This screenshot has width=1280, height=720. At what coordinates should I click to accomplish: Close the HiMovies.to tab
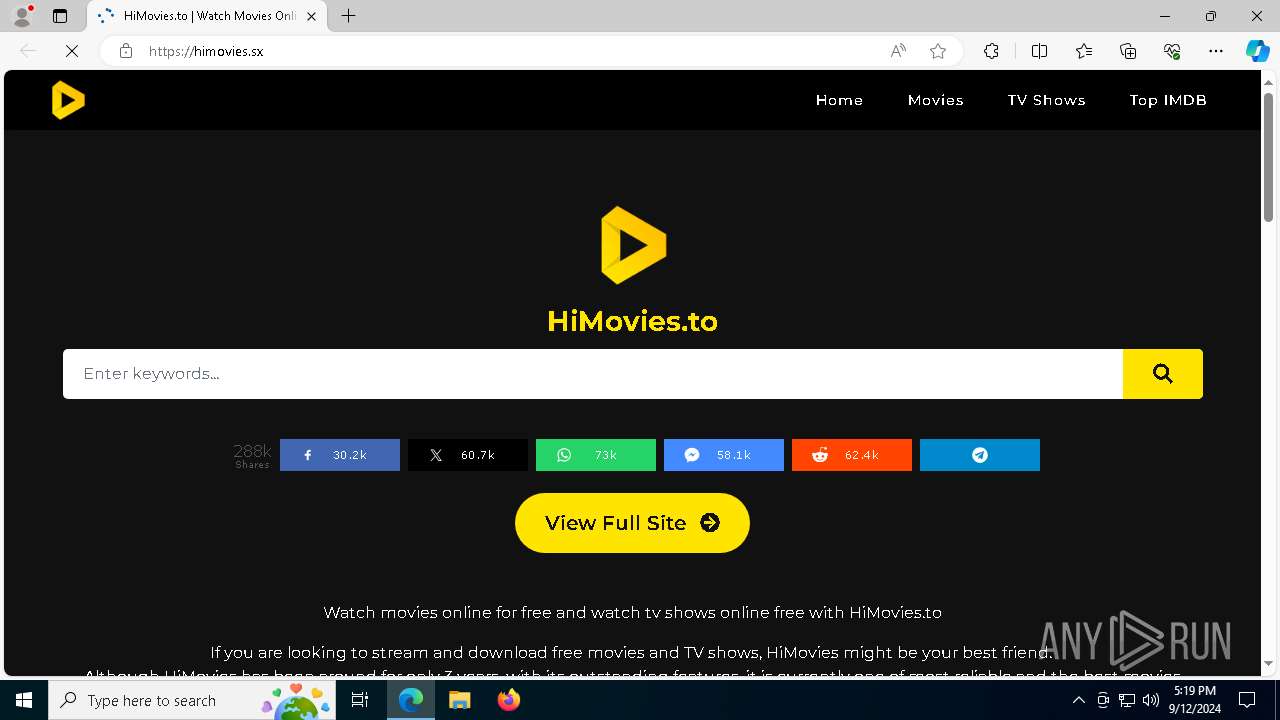click(313, 16)
